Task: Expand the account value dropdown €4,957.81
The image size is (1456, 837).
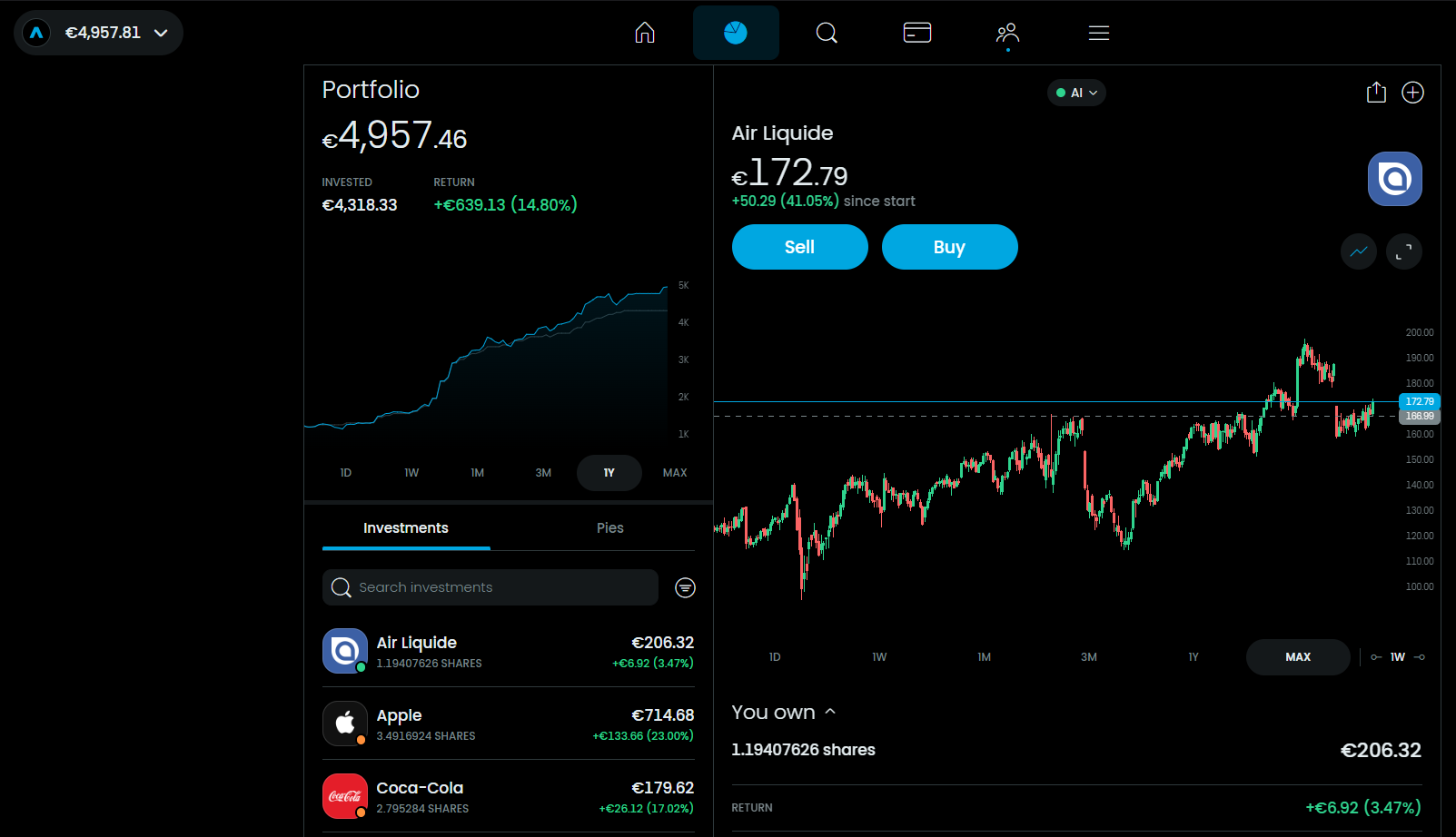Action: (x=98, y=33)
